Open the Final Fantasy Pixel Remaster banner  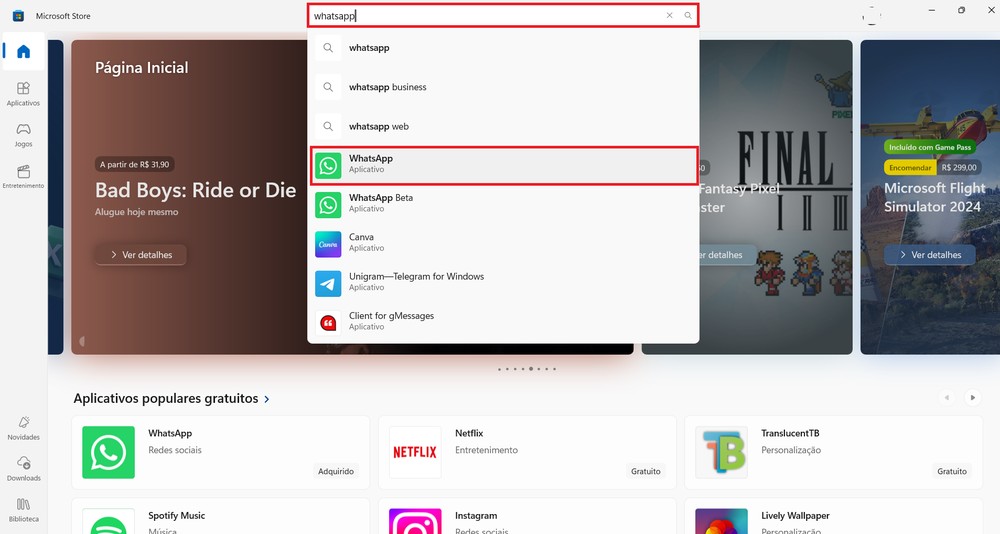pyautogui.click(x=776, y=197)
